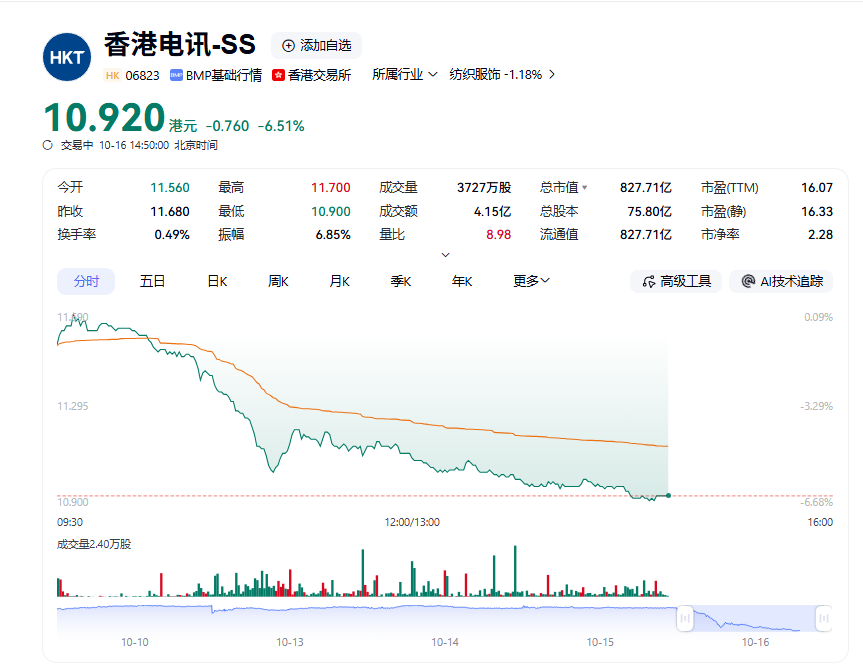Select the 分时 chart tab

click(86, 282)
